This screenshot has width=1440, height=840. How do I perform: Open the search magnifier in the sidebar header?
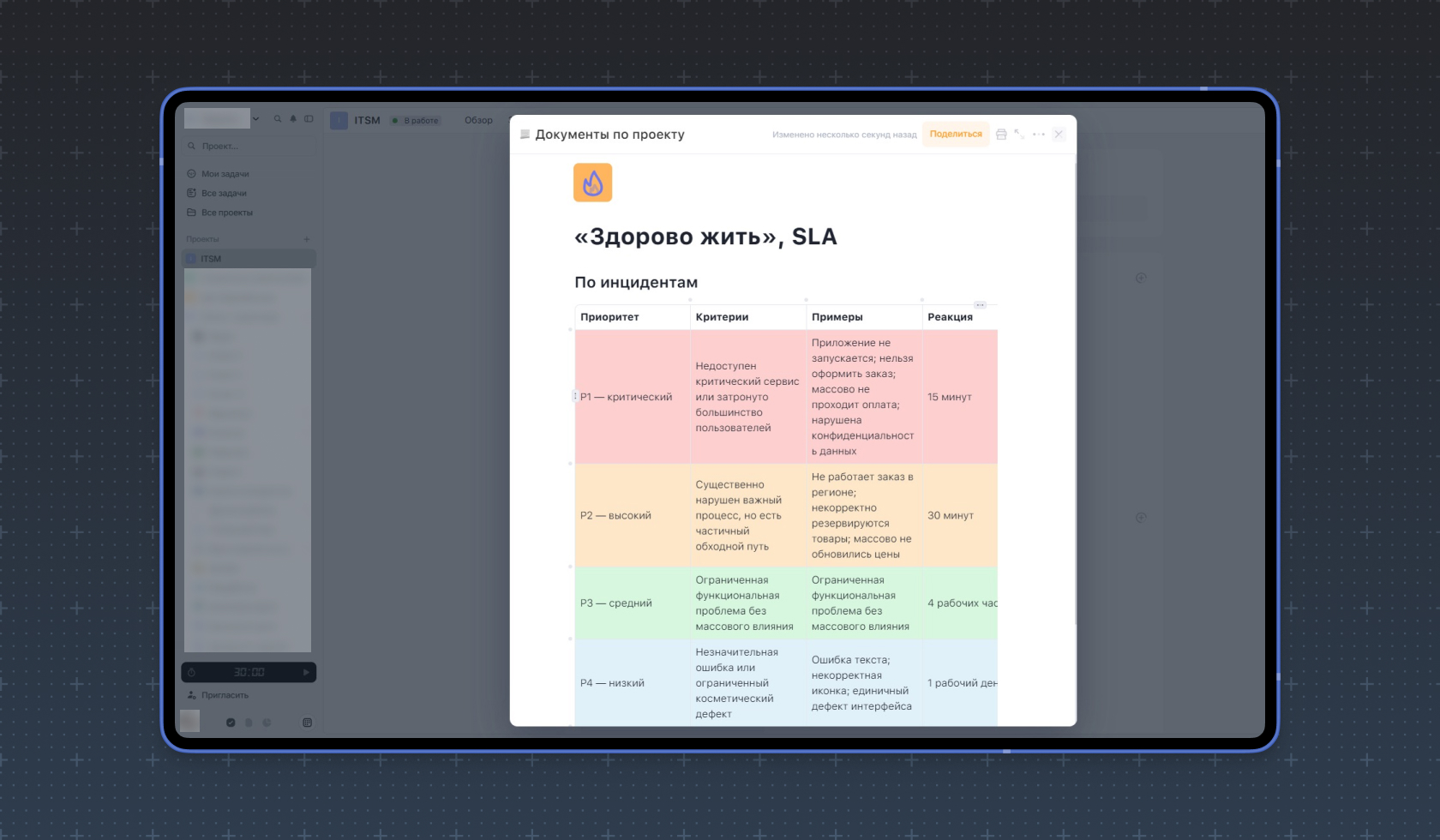click(x=278, y=119)
